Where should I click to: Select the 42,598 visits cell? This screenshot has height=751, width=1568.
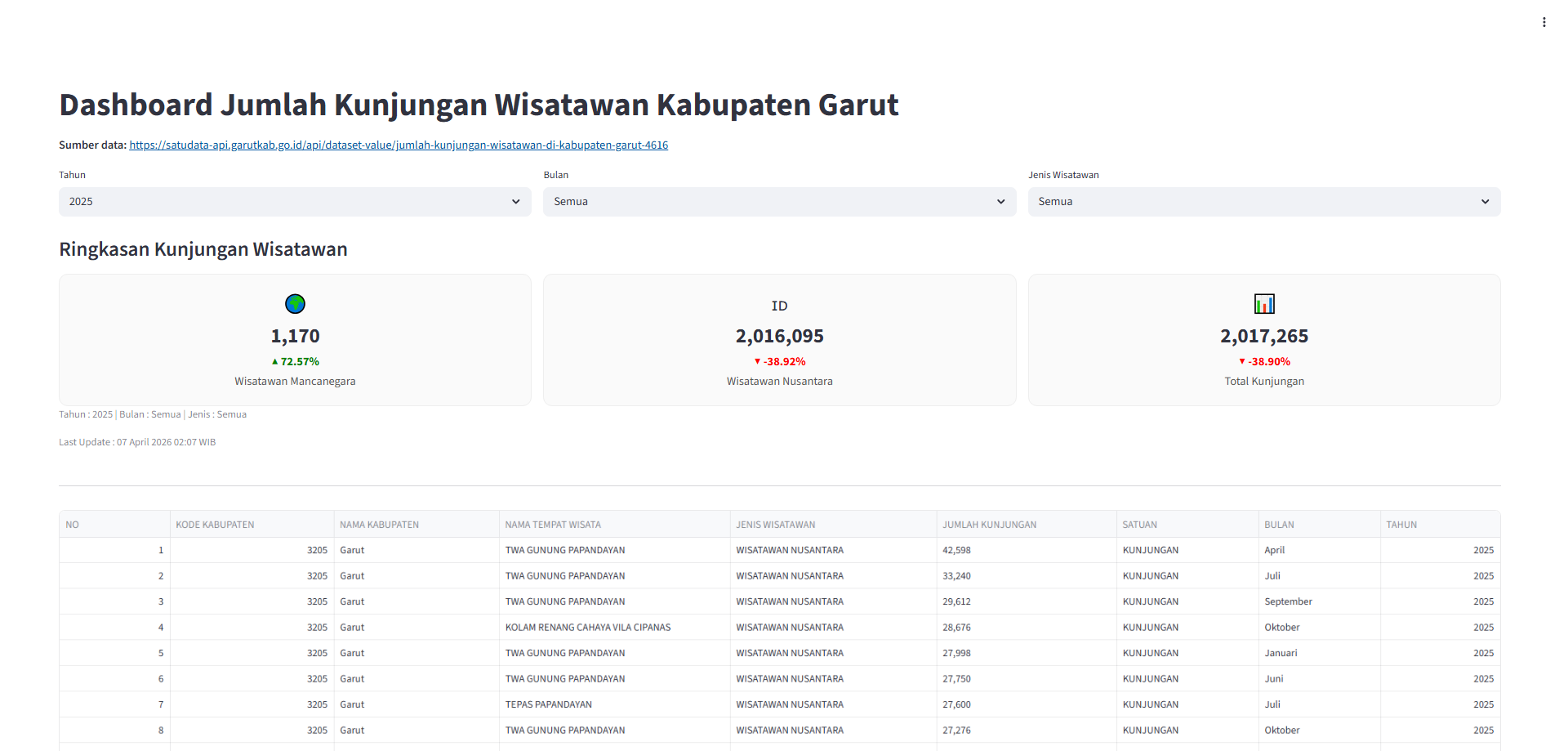[1027, 550]
